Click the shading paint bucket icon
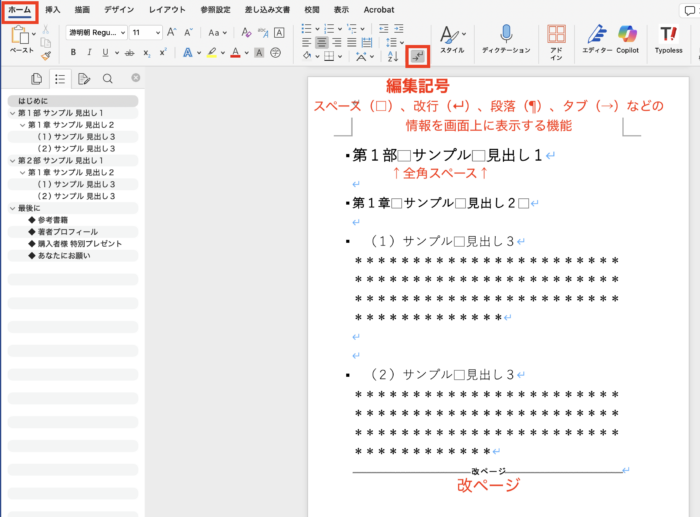 coord(307,56)
